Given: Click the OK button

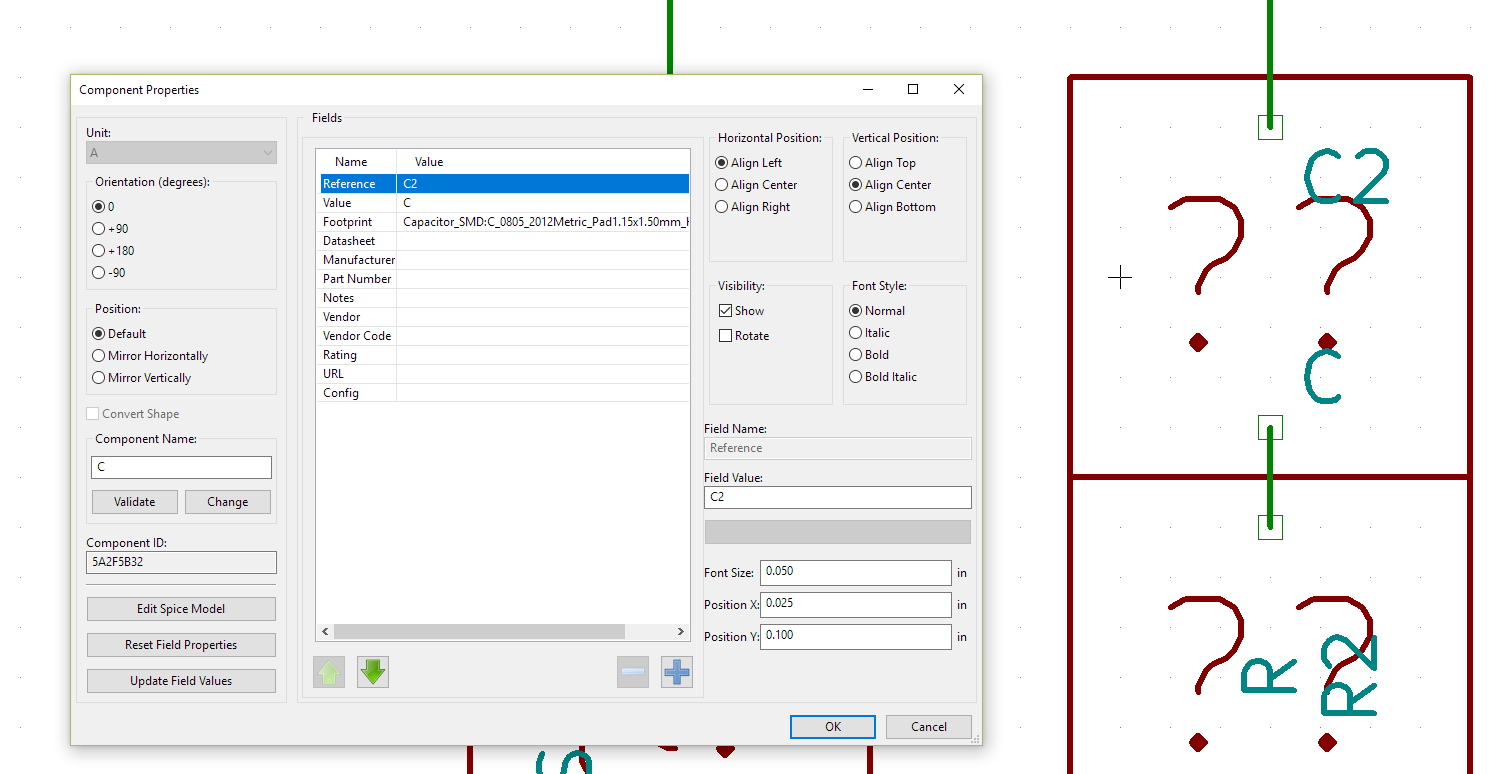Looking at the screenshot, I should 832,727.
